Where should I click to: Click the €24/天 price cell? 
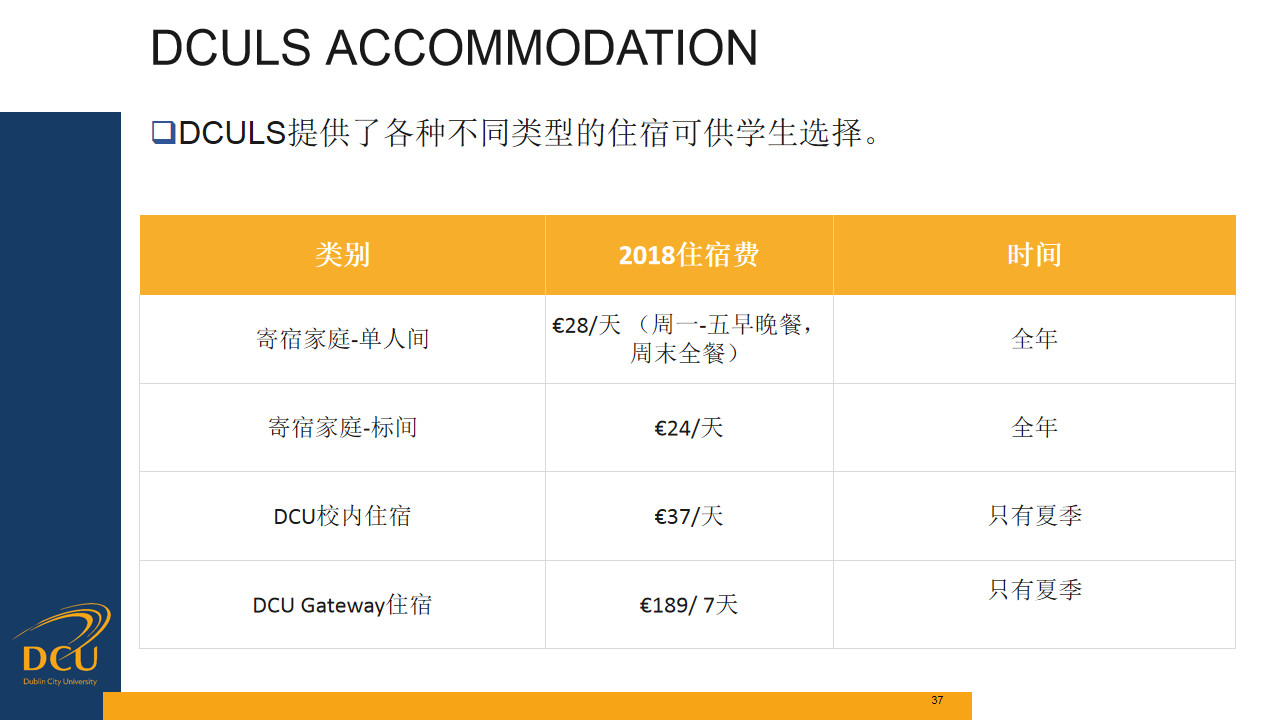click(x=688, y=428)
